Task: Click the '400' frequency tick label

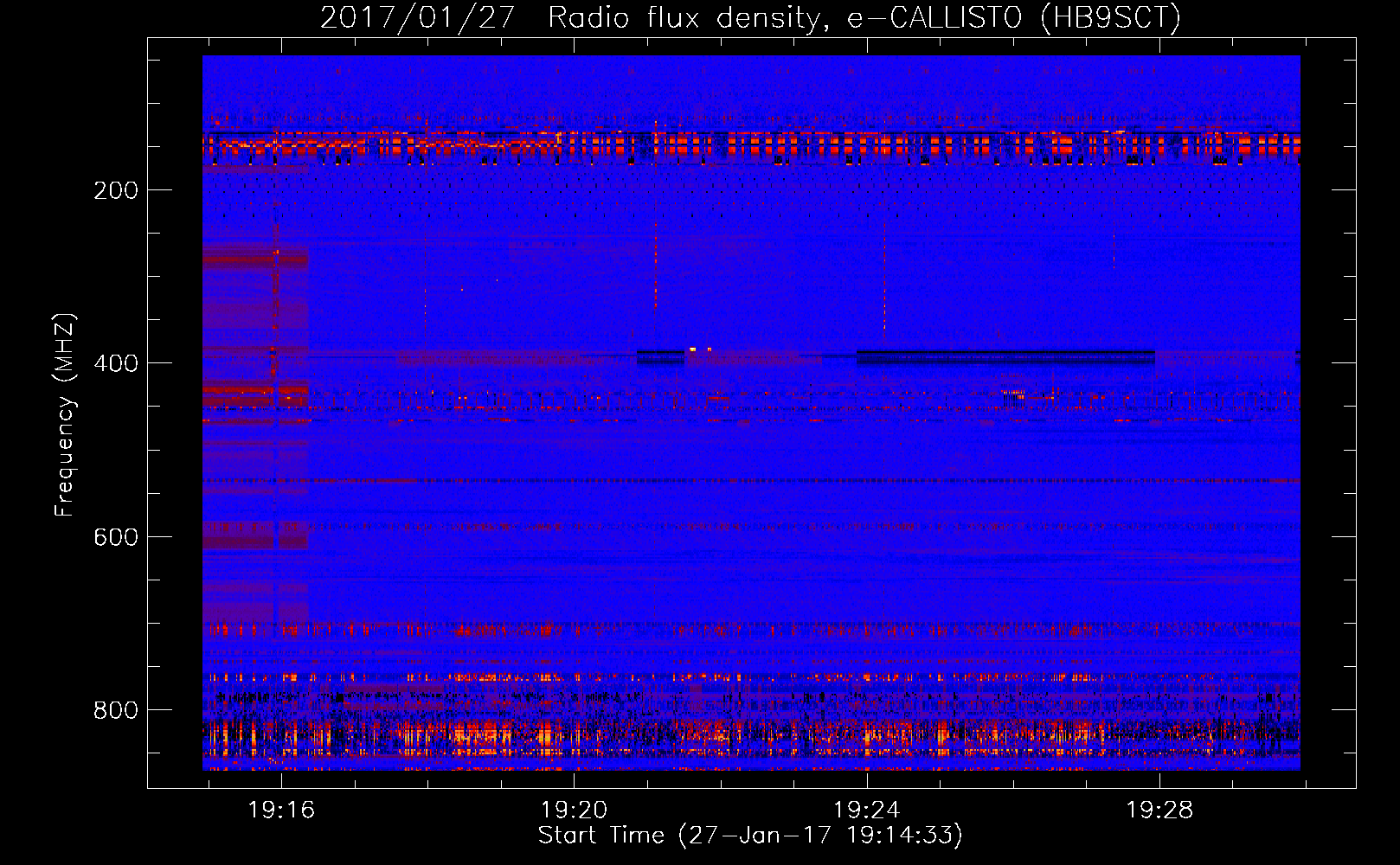Action: (116, 364)
